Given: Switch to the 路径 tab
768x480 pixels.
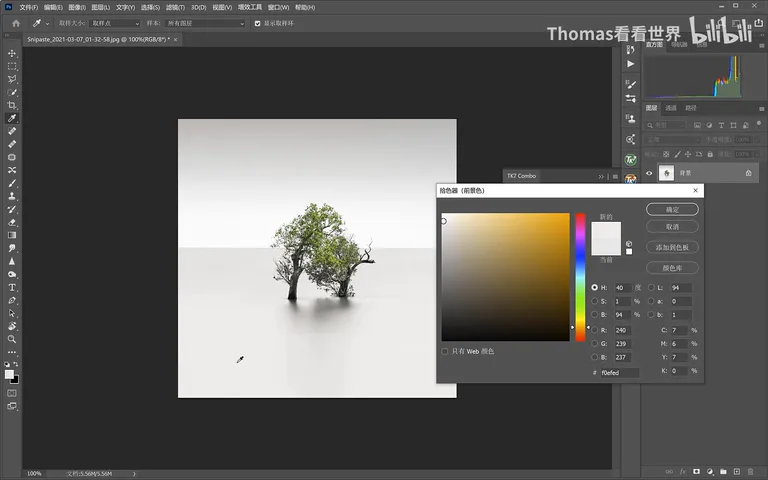Looking at the screenshot, I should tap(691, 108).
